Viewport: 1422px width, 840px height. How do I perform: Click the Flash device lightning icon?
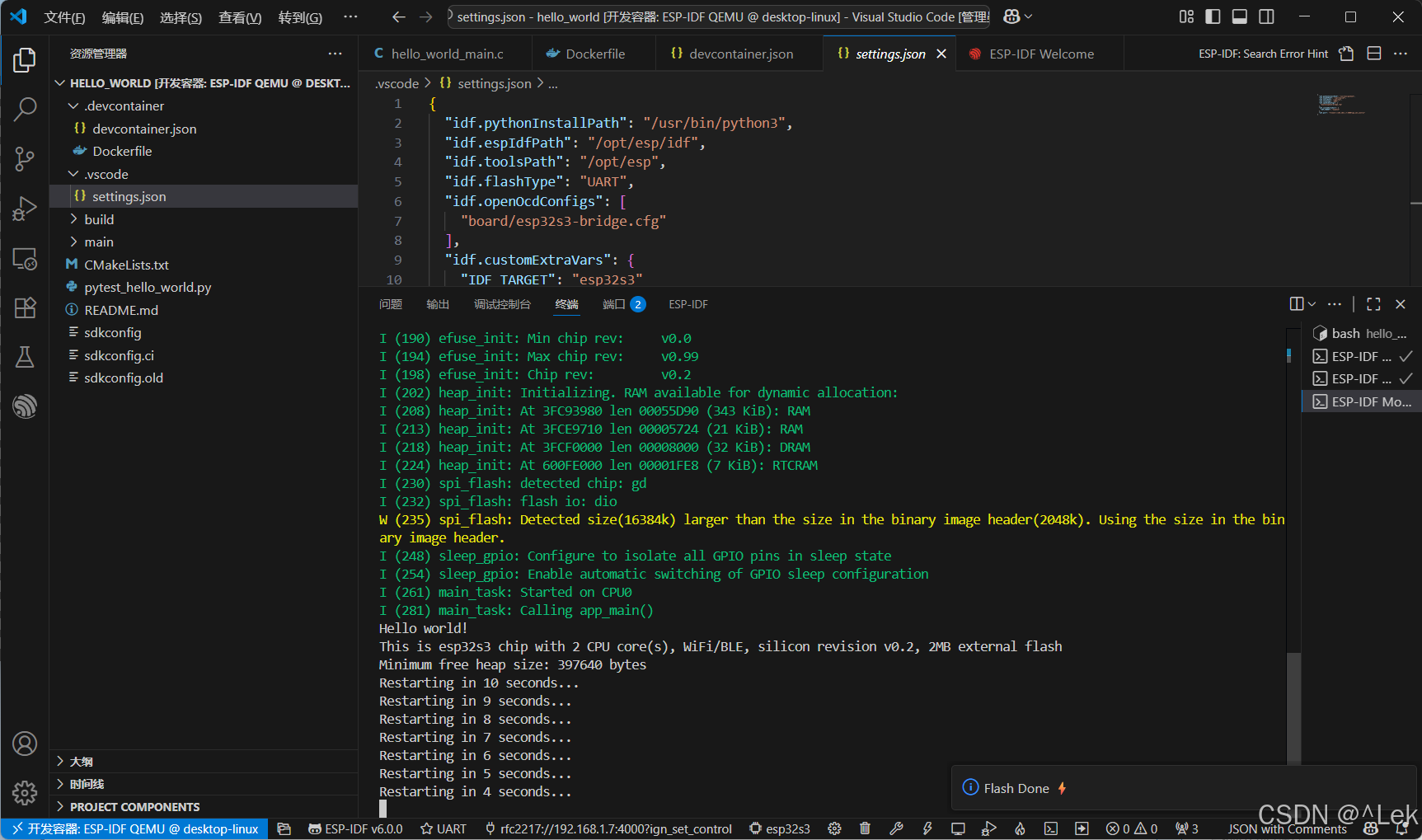[x=927, y=828]
